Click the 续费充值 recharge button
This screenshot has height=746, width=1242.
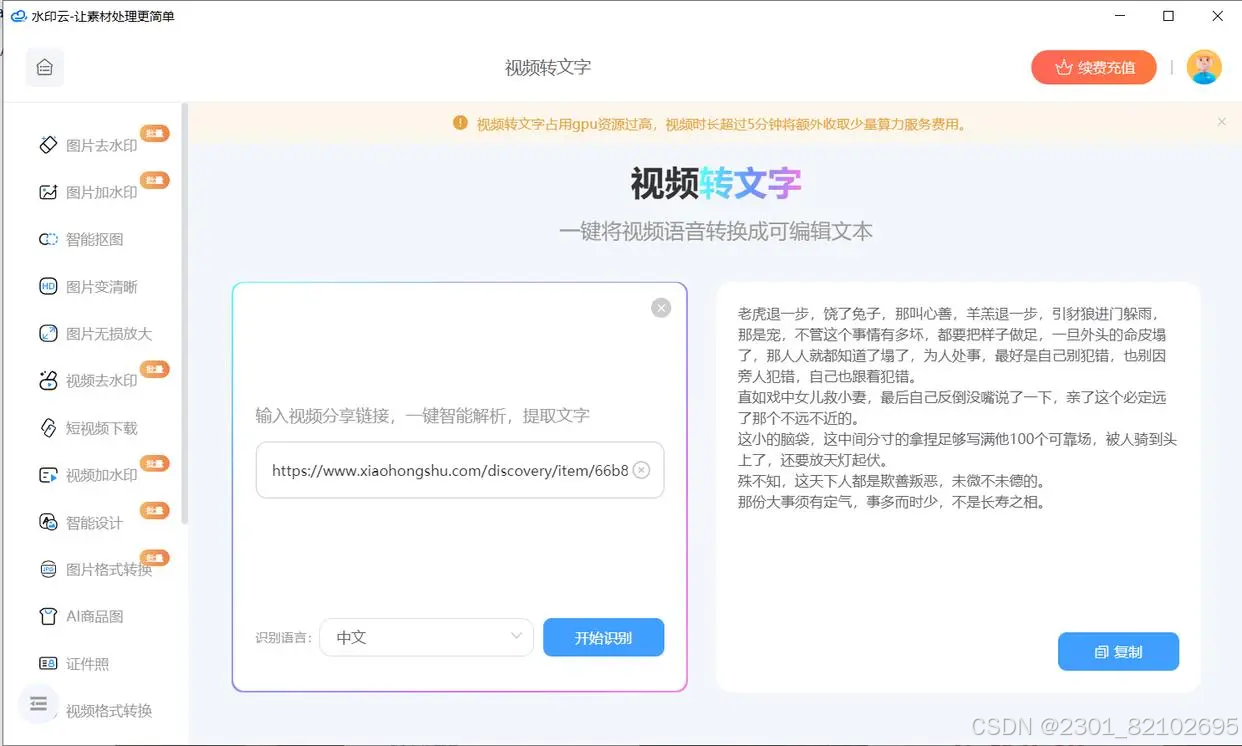[x=1094, y=67]
